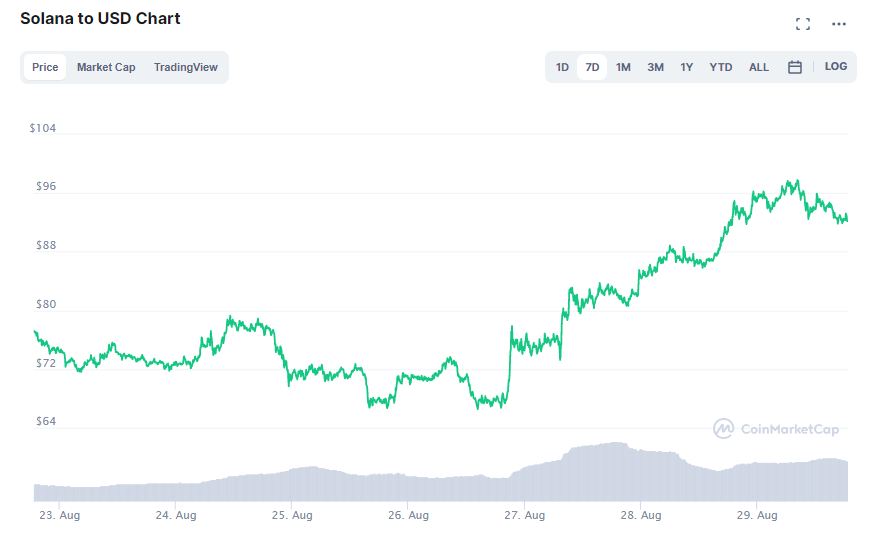The width and height of the screenshot is (875, 537).
Task: Enter fullscreen chart mode
Action: tap(802, 24)
